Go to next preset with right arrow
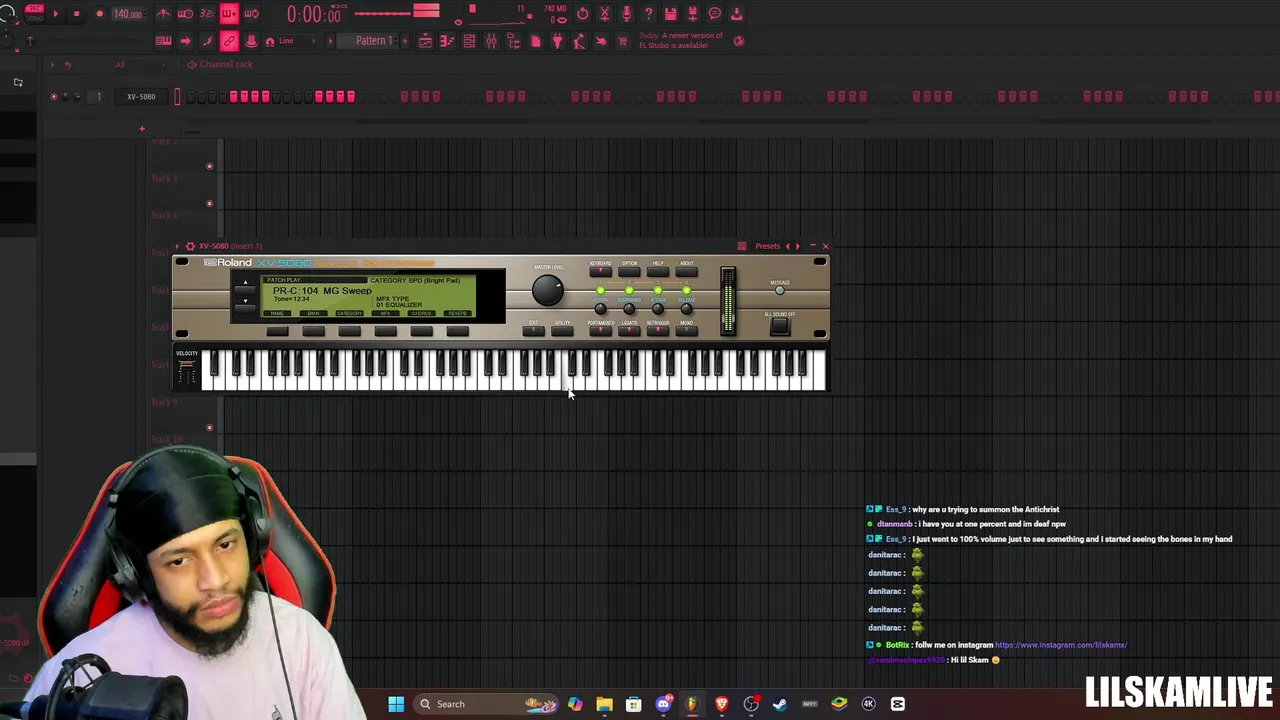 [797, 246]
